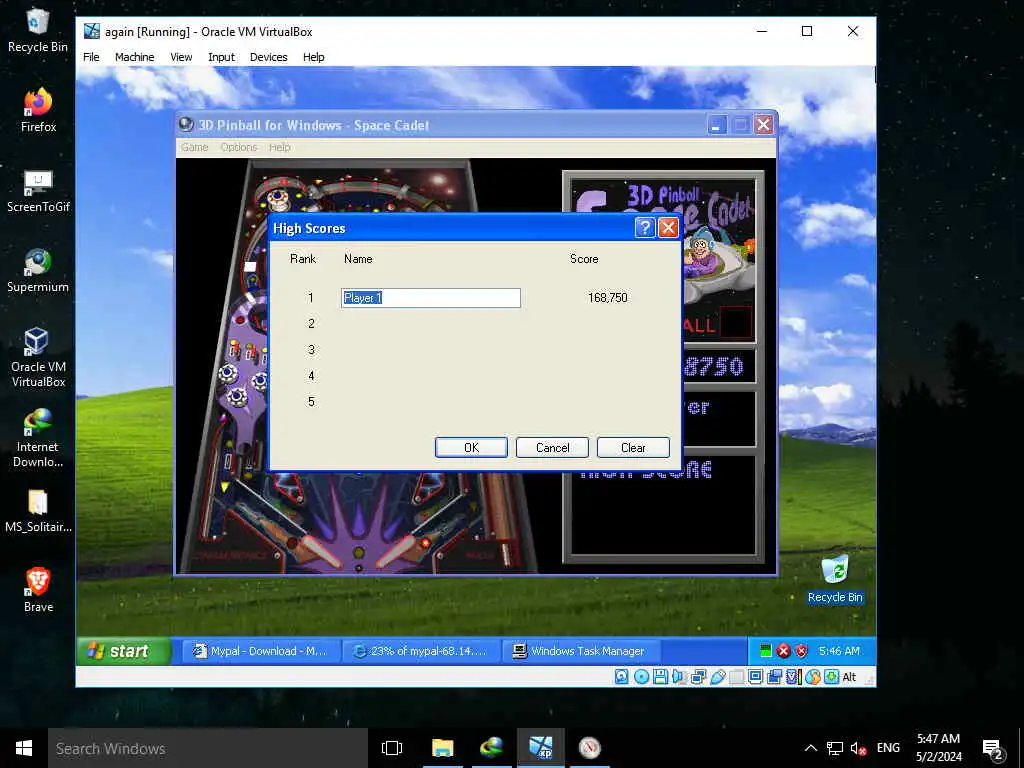Click OK in the High Scores dialog
This screenshot has height=768, width=1024.
click(471, 447)
